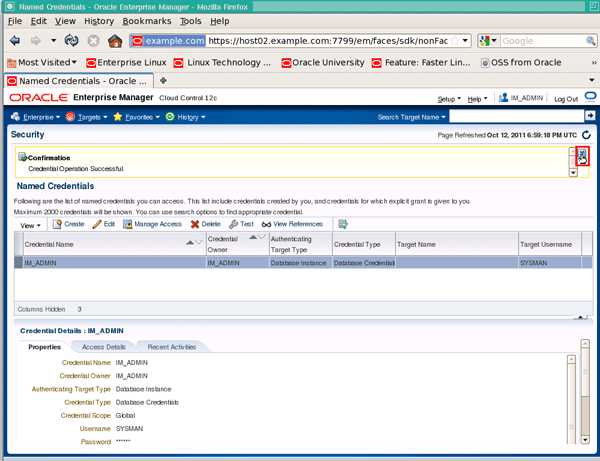Expand the address bar URL dropdown

465,41
